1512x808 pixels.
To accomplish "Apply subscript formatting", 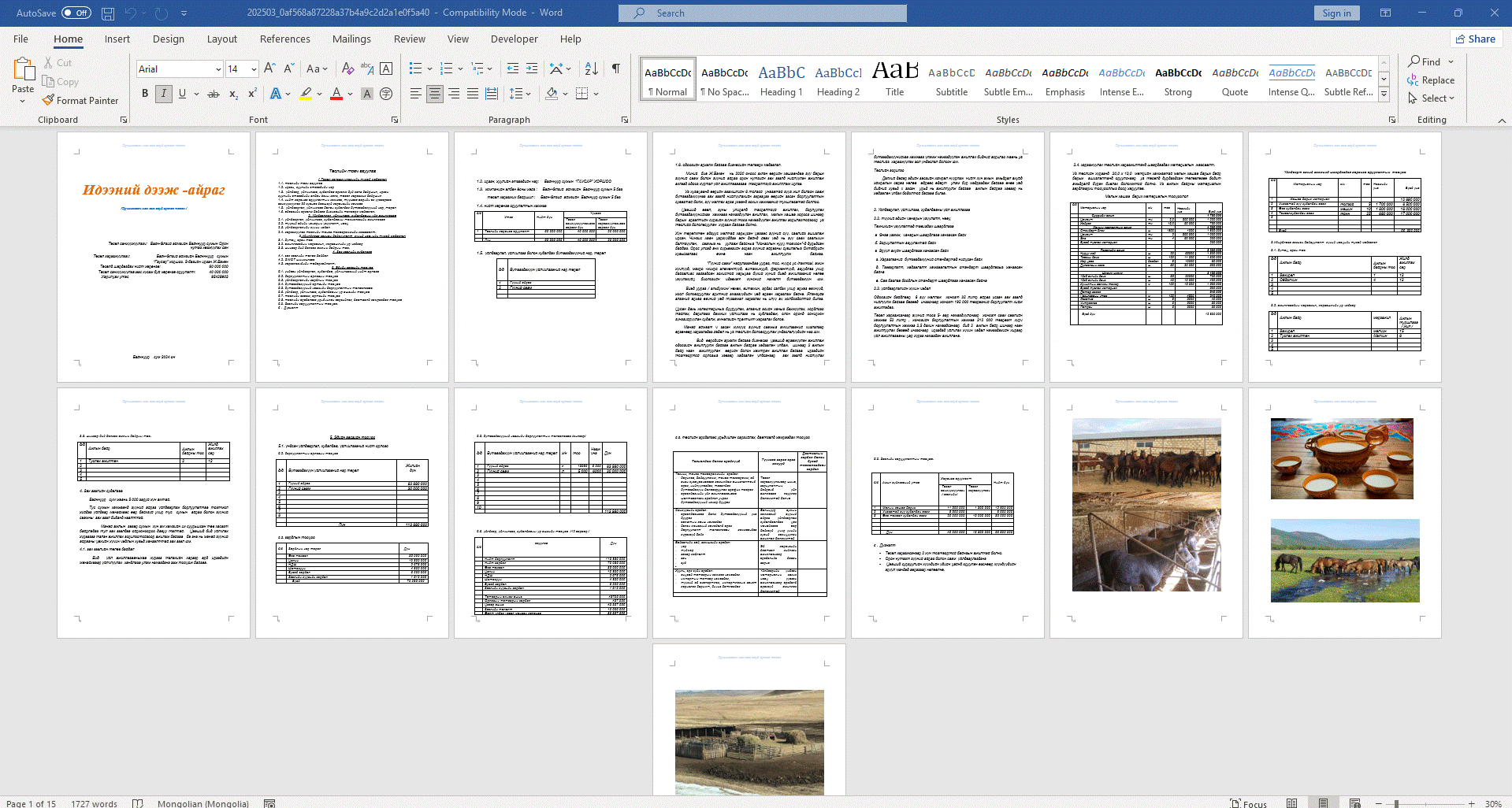I will 233,94.
